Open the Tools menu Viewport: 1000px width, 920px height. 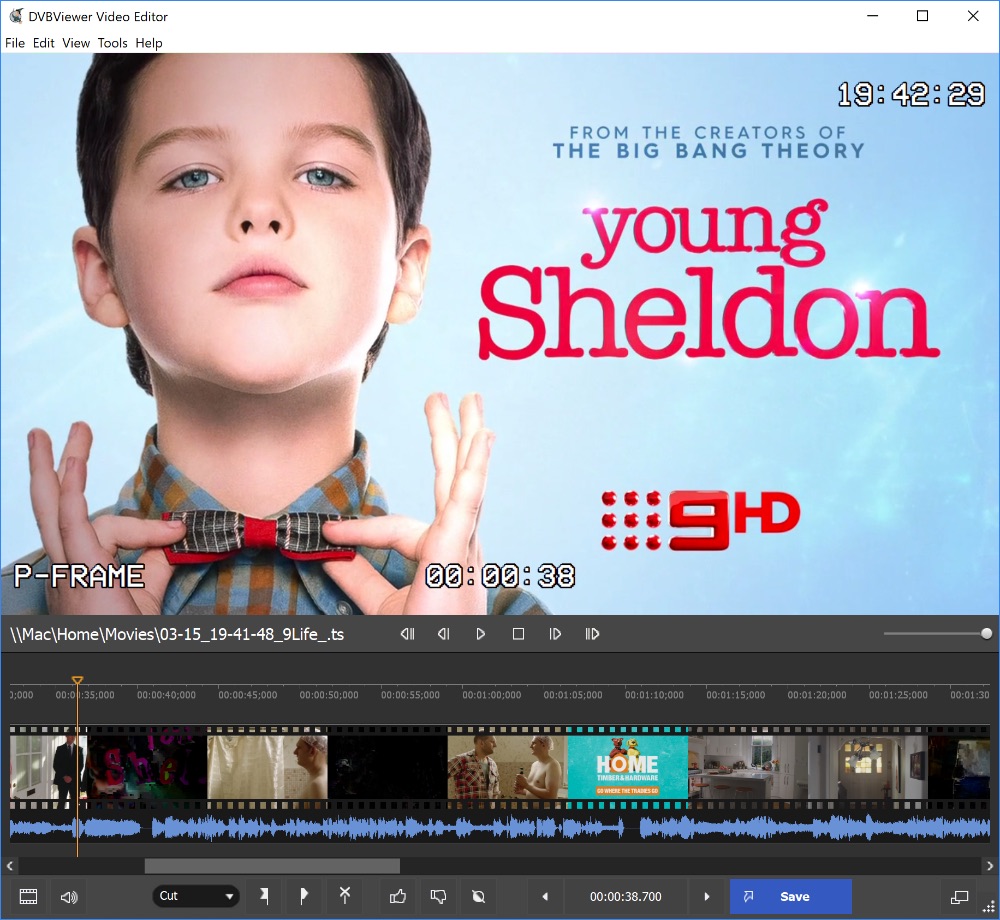click(x=112, y=43)
